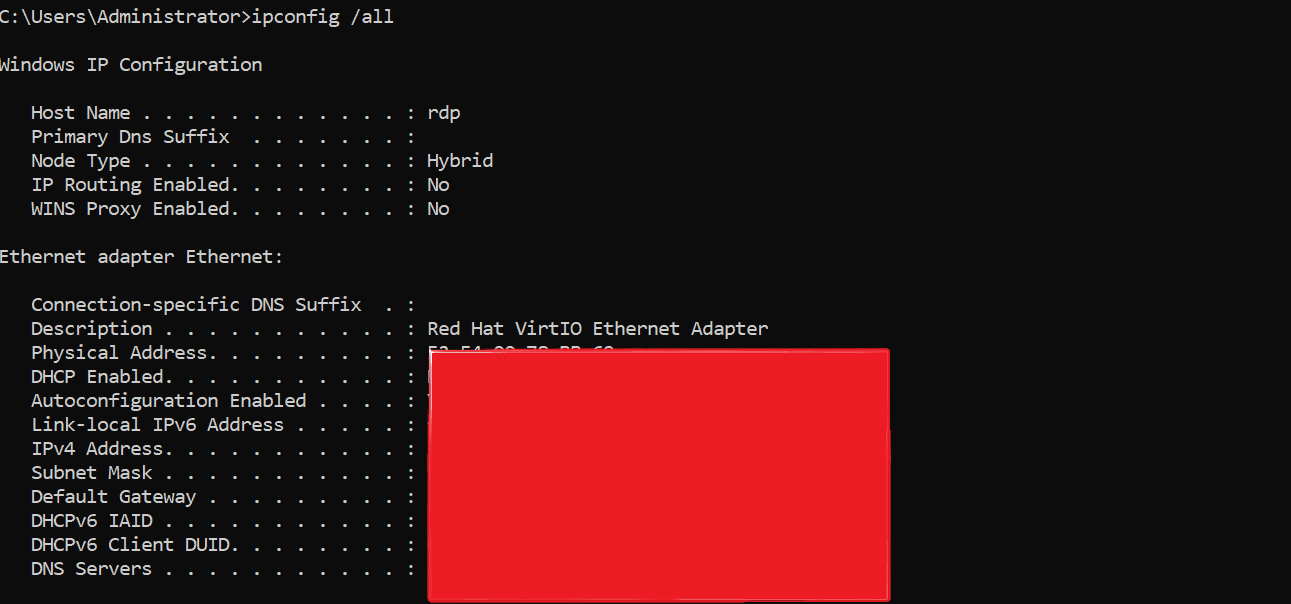Click the 'Primary Dns Suffix' line
The image size is (1291, 604).
[x=222, y=137]
